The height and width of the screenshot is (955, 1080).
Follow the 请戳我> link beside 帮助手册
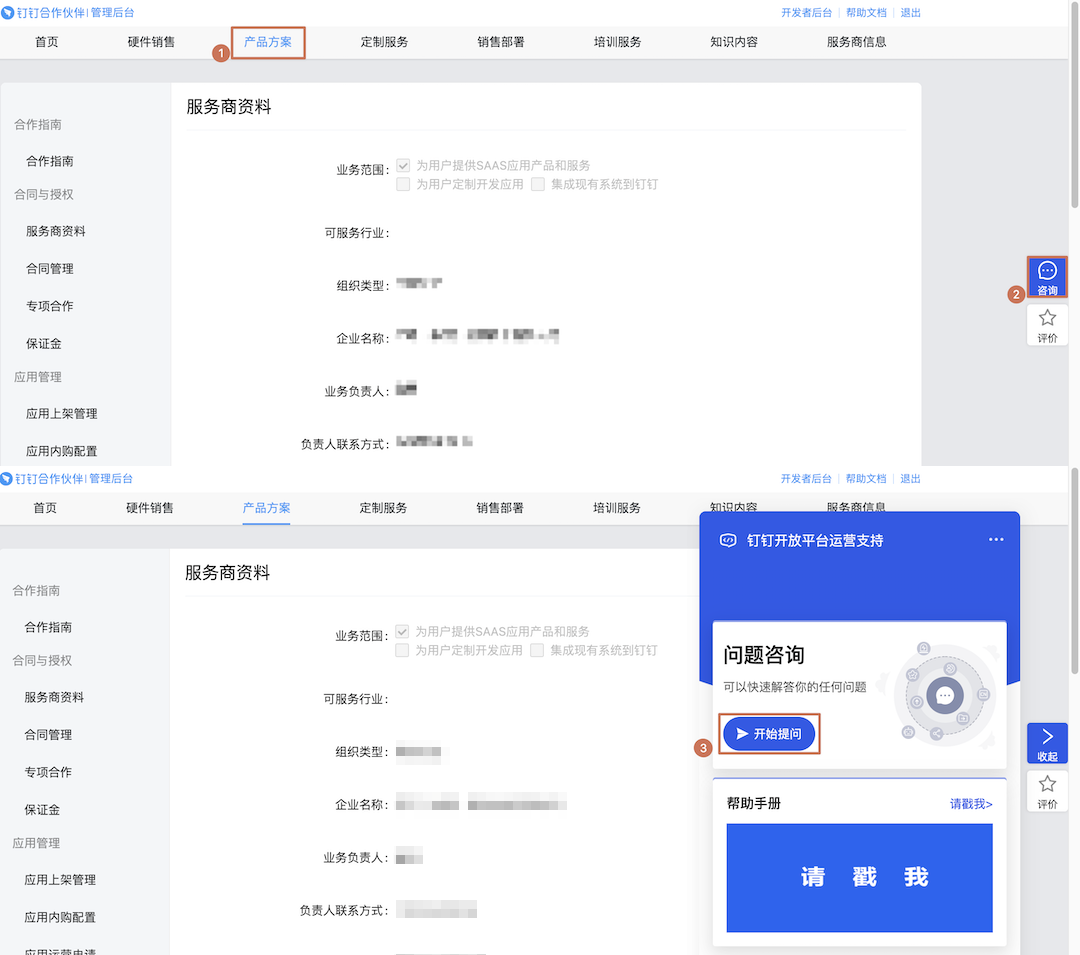(x=970, y=804)
